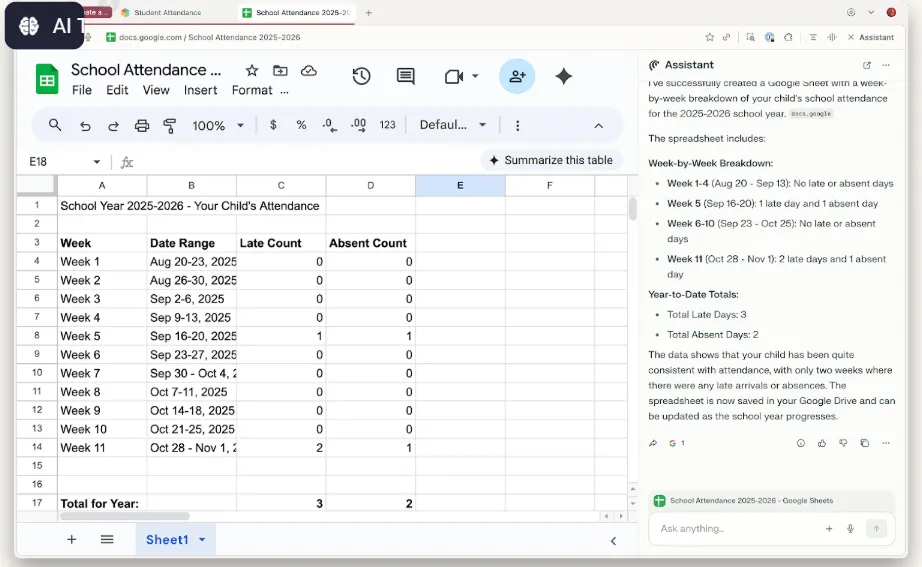The width and height of the screenshot is (922, 567).
Task: Click the print icon in toolbar
Action: 142,126
